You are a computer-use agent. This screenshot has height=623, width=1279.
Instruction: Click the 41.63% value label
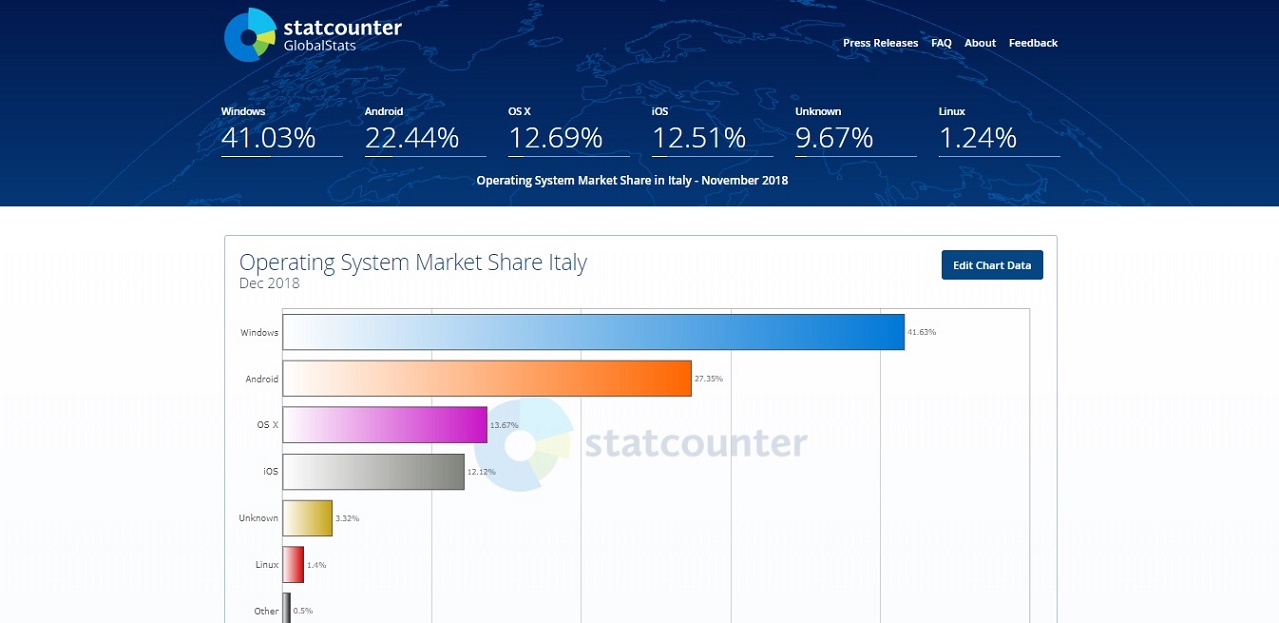click(921, 332)
